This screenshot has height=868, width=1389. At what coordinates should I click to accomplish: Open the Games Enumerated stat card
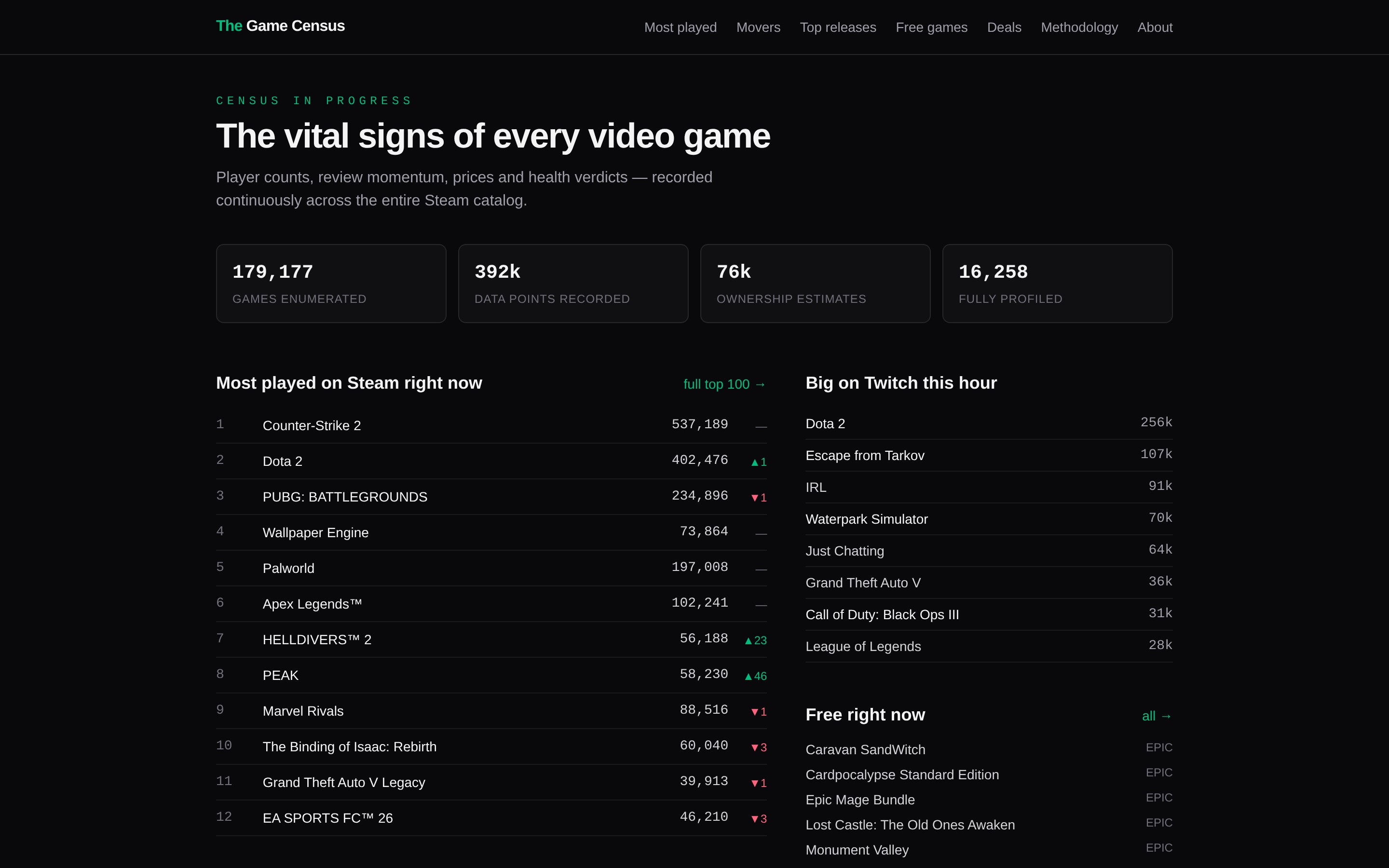pyautogui.click(x=331, y=284)
